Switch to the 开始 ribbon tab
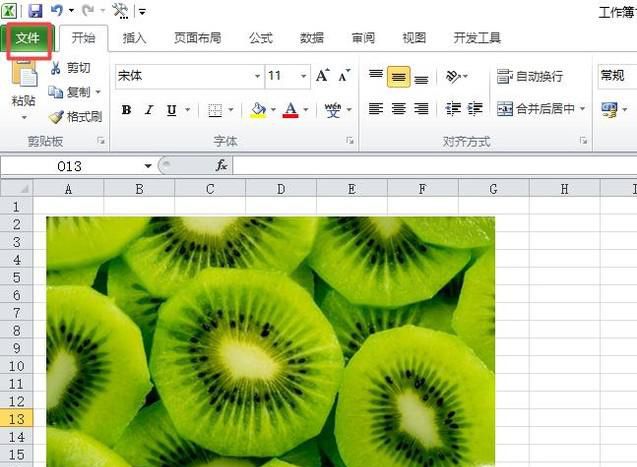Screen dimensions: 637x467 pyautogui.click(x=84, y=38)
